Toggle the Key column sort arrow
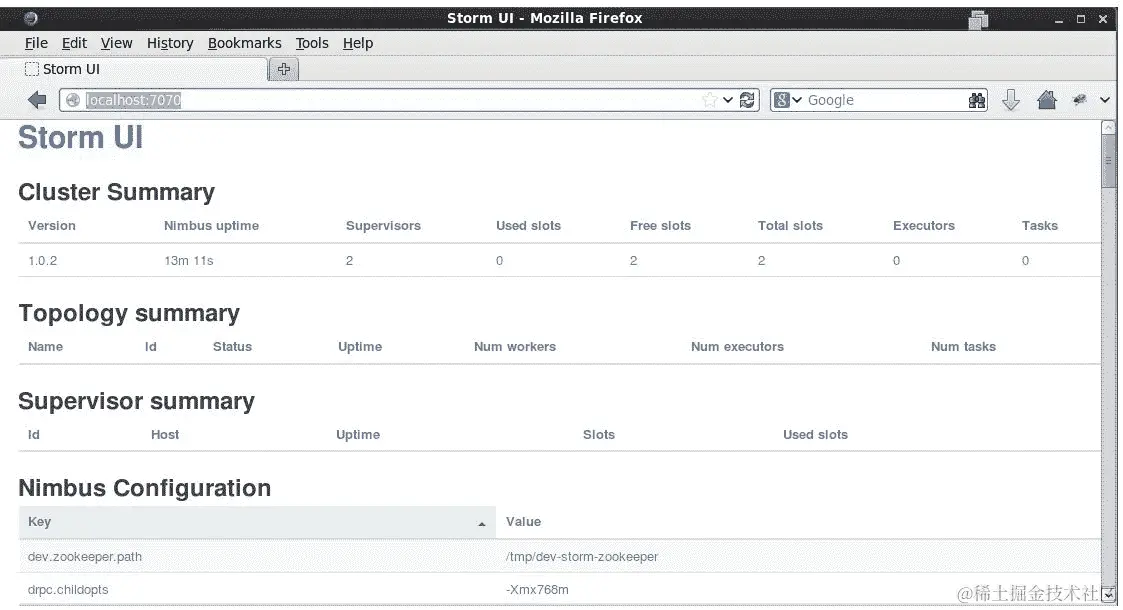Viewport: 1123px width, 610px height. [482, 524]
